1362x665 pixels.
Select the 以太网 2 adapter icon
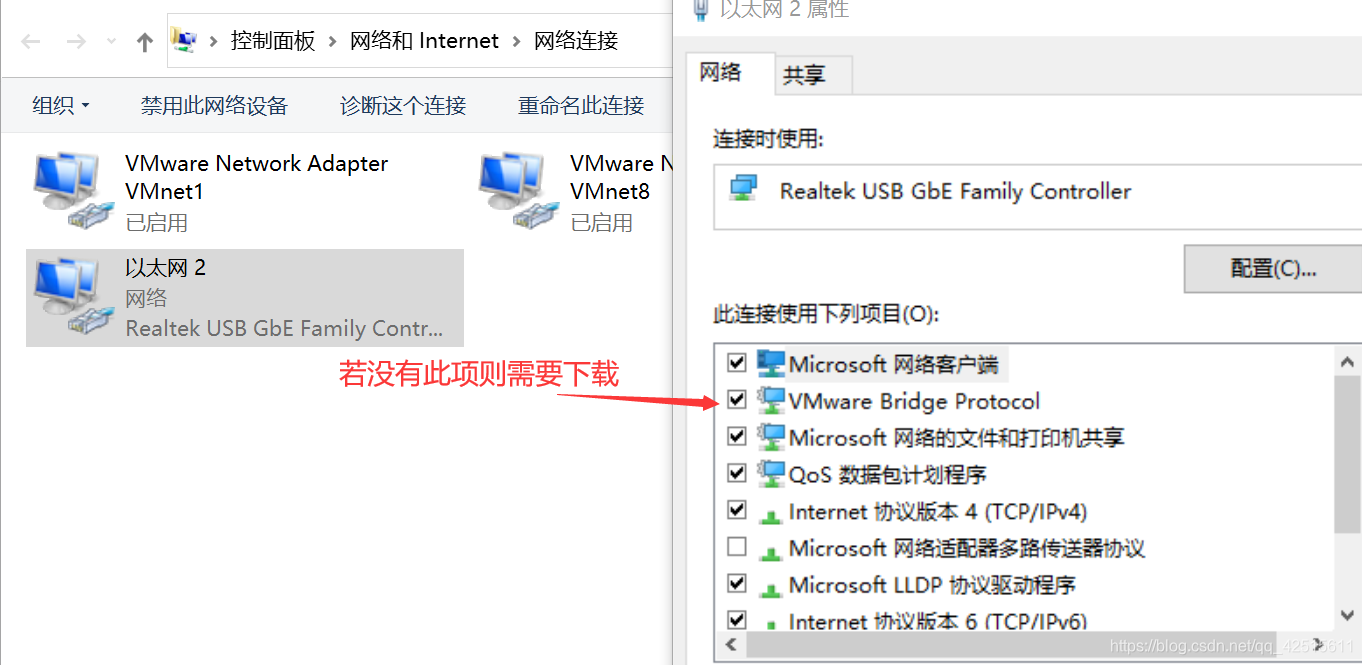click(68, 296)
